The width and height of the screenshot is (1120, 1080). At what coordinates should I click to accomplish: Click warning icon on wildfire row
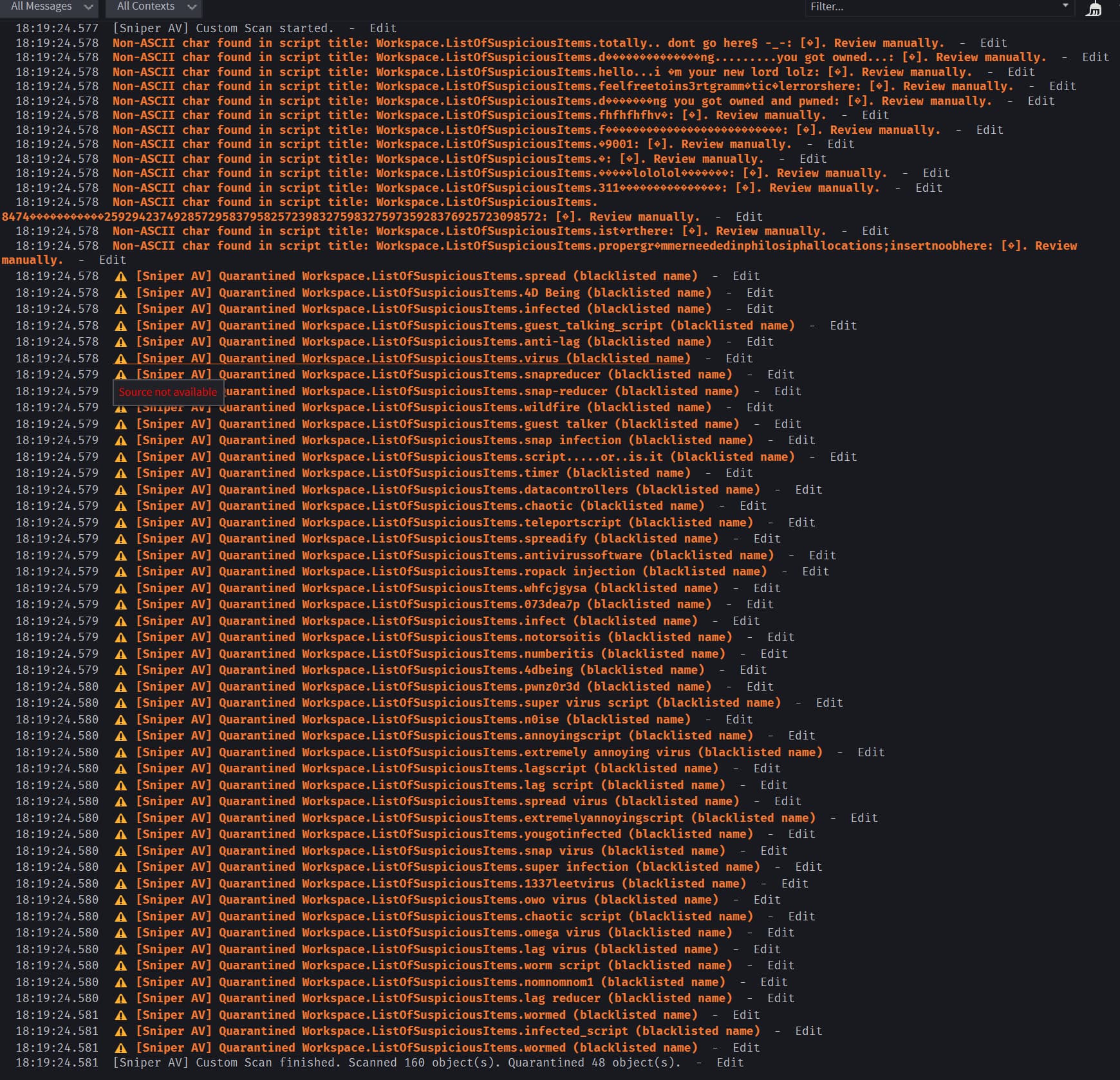(x=121, y=408)
